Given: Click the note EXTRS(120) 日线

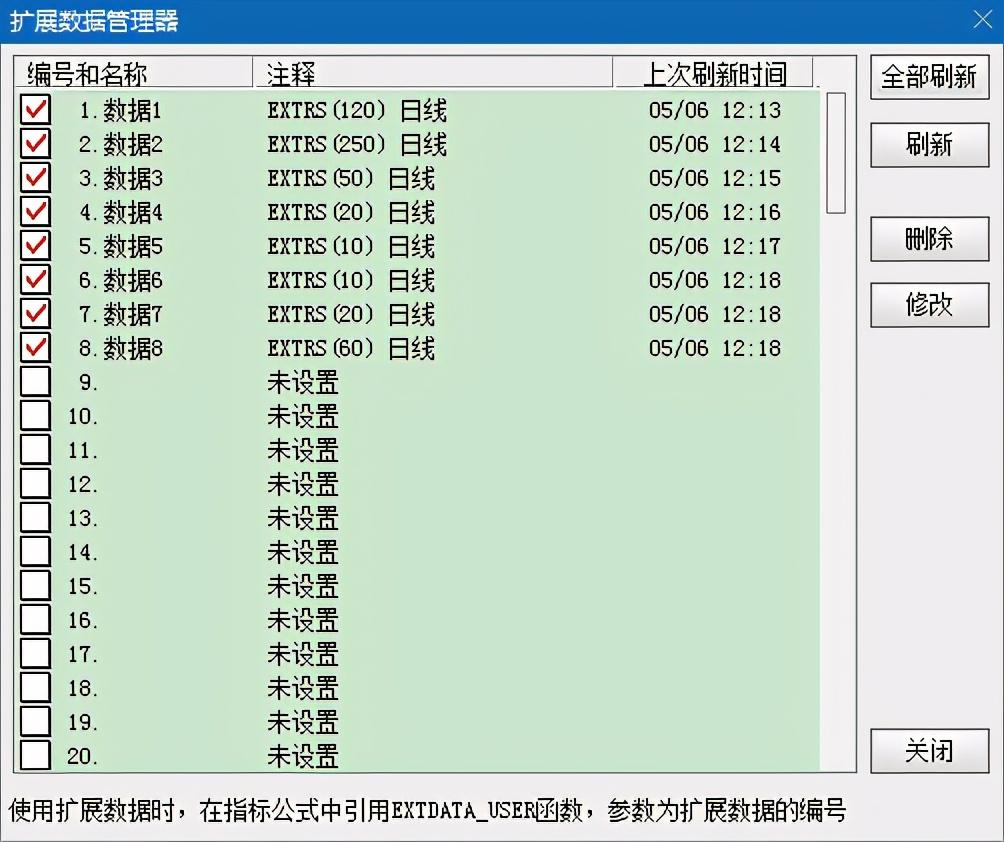Looking at the screenshot, I should 357,110.
